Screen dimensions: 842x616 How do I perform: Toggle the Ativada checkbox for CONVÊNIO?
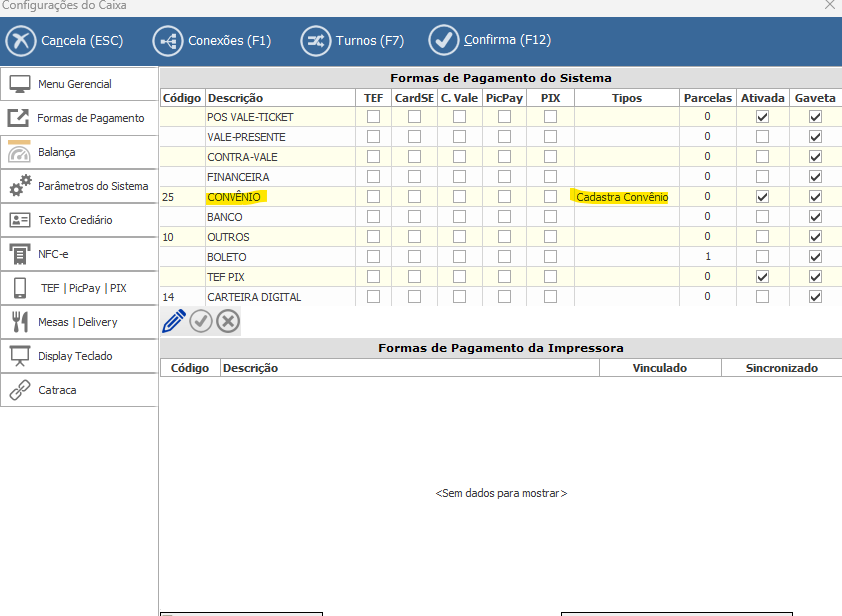tap(763, 197)
